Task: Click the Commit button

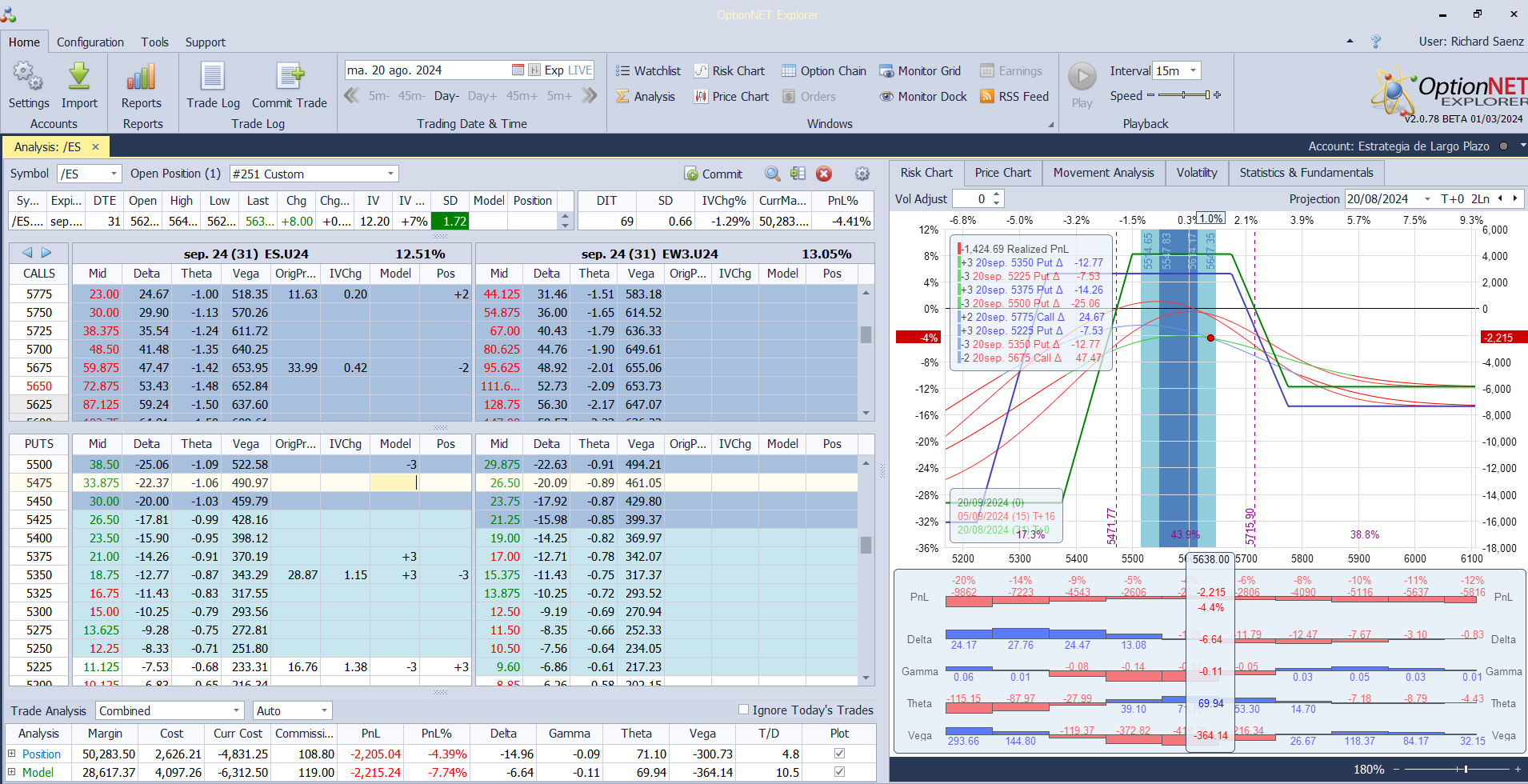Action: (x=714, y=174)
